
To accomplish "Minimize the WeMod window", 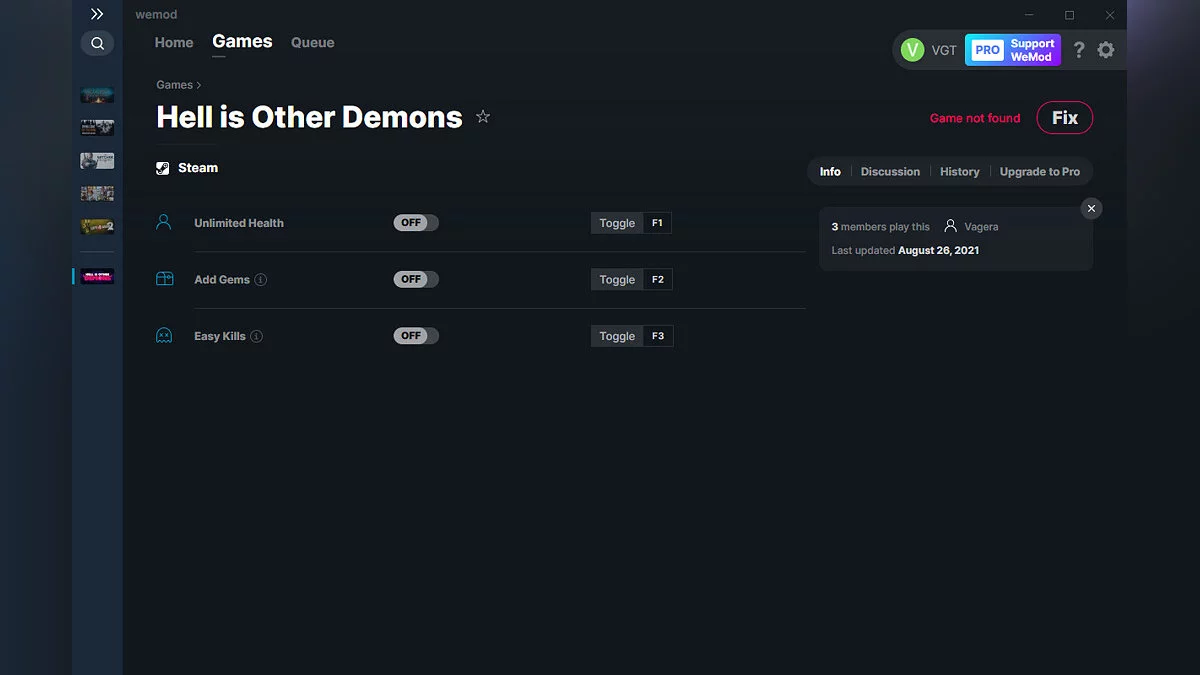I will pyautogui.click(x=1029, y=15).
